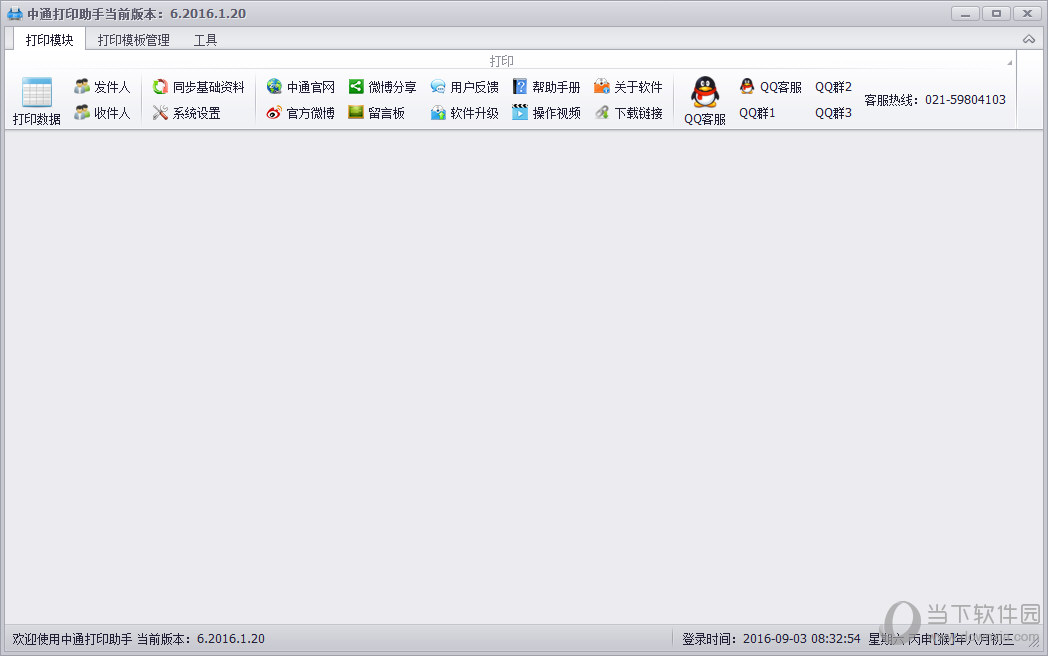Maximize the 中通打印助手 window
This screenshot has width=1048, height=656.
pos(996,13)
